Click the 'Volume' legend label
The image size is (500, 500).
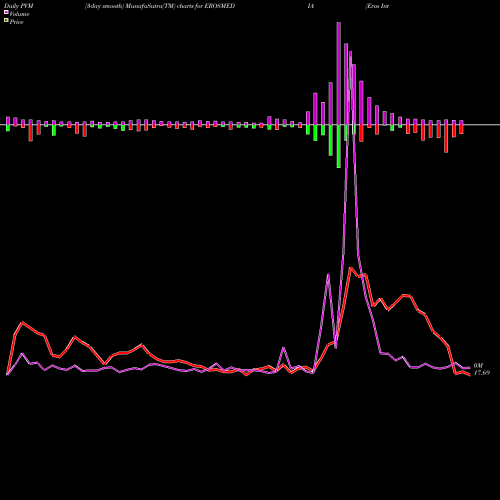coord(19,14)
